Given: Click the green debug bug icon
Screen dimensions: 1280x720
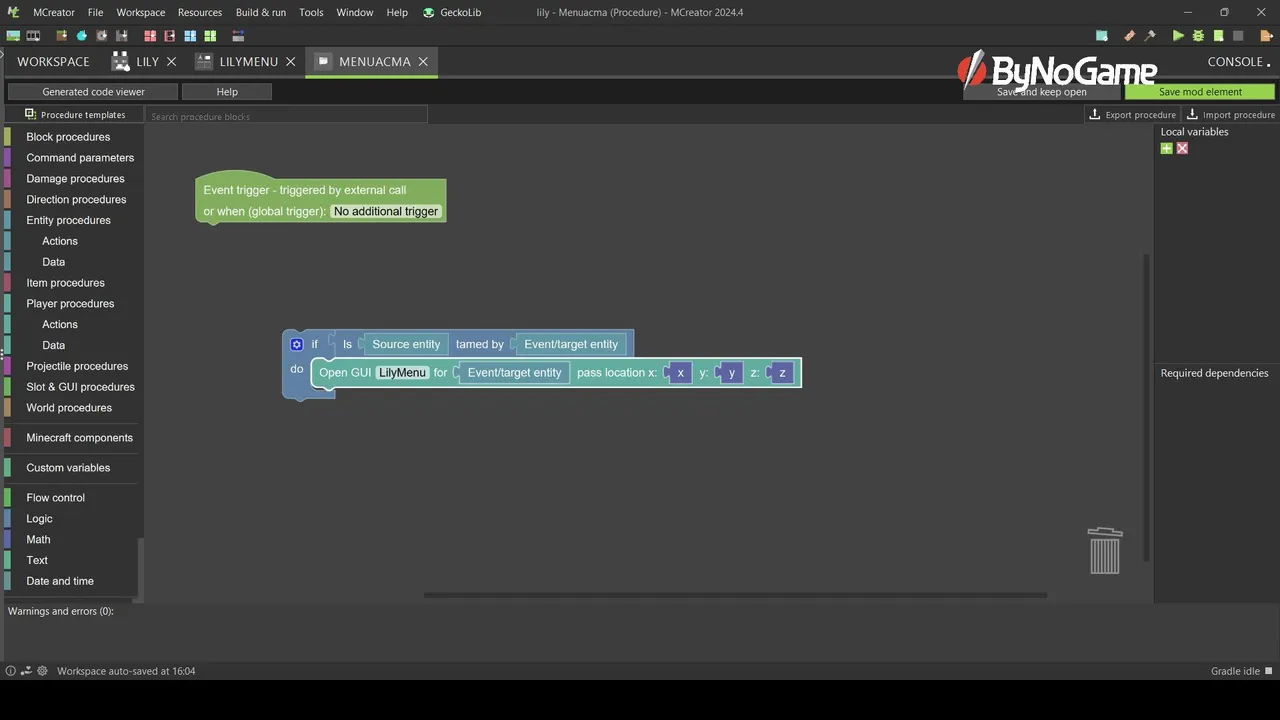Looking at the screenshot, I should point(1198,36).
